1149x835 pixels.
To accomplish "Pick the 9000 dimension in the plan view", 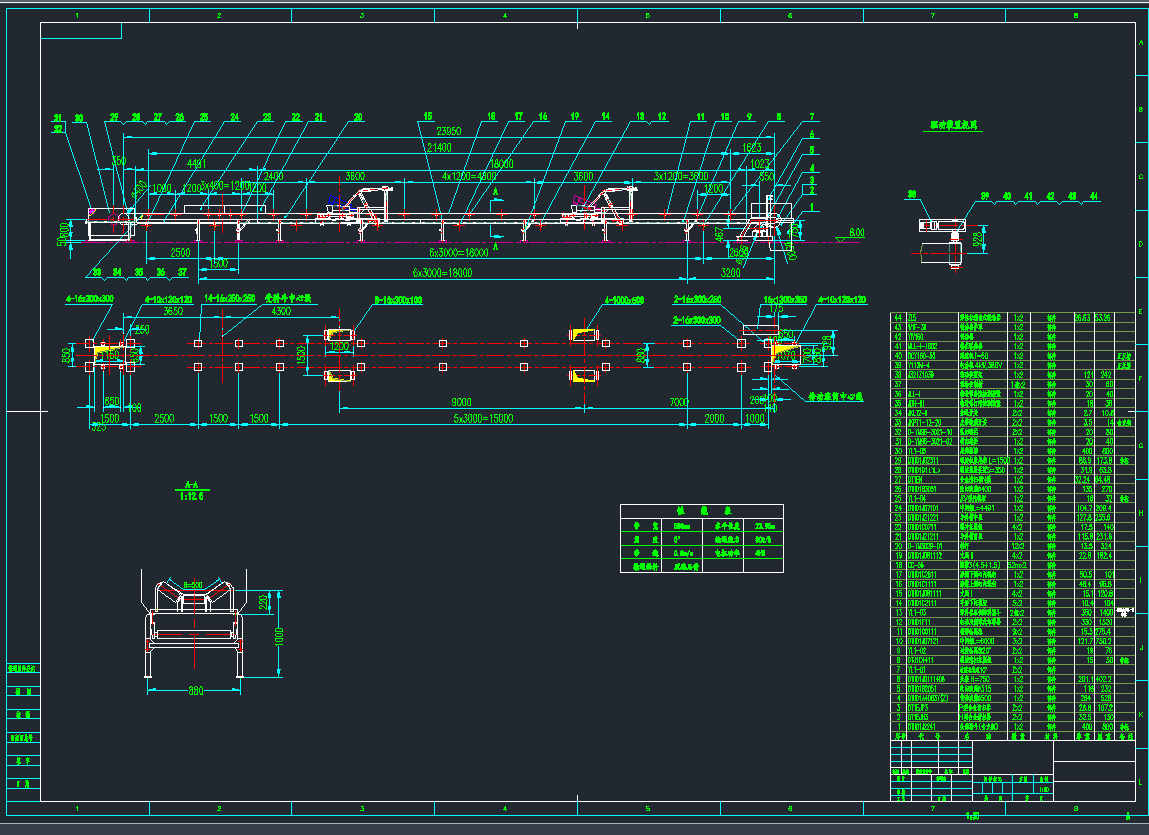I will pyautogui.click(x=461, y=402).
